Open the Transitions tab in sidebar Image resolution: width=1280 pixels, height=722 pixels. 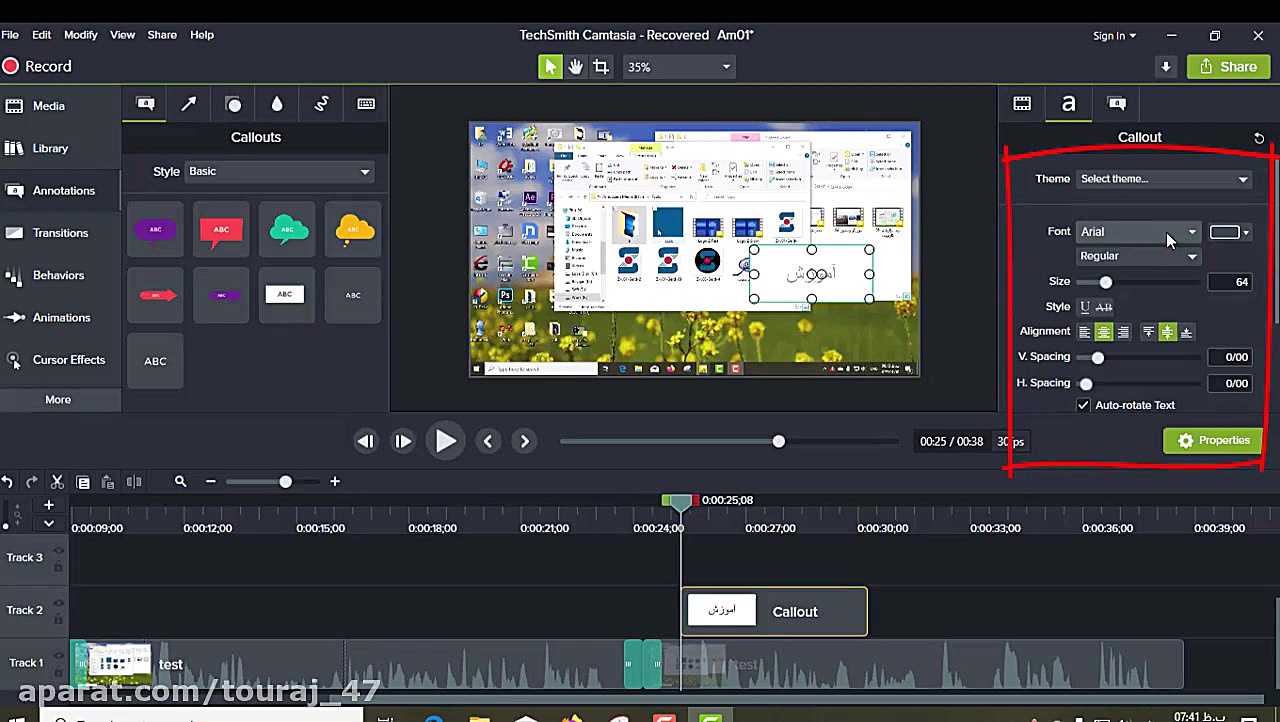click(60, 233)
